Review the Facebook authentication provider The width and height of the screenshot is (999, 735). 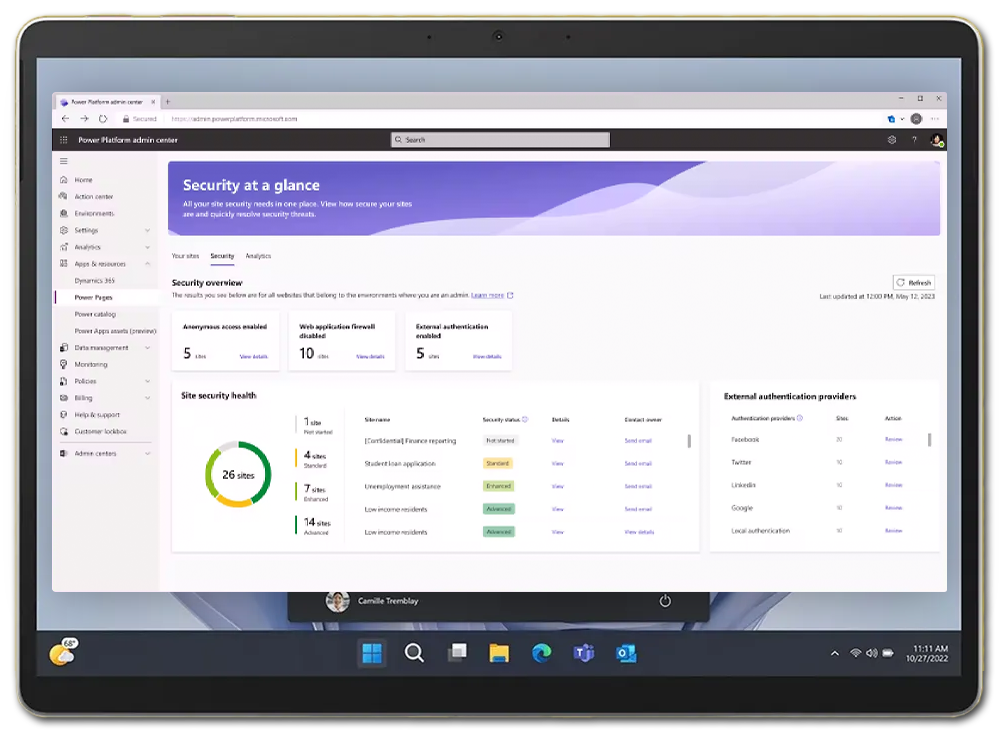893,439
